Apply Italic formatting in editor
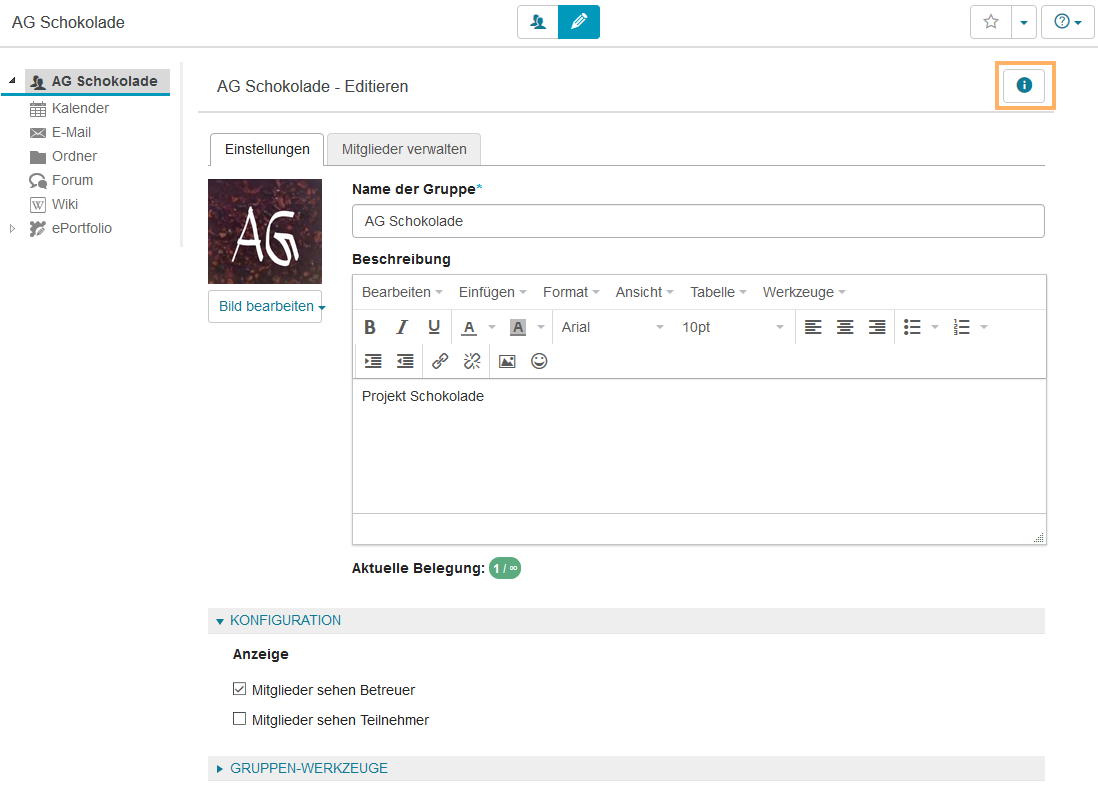The width and height of the screenshot is (1098, 793). (402, 327)
